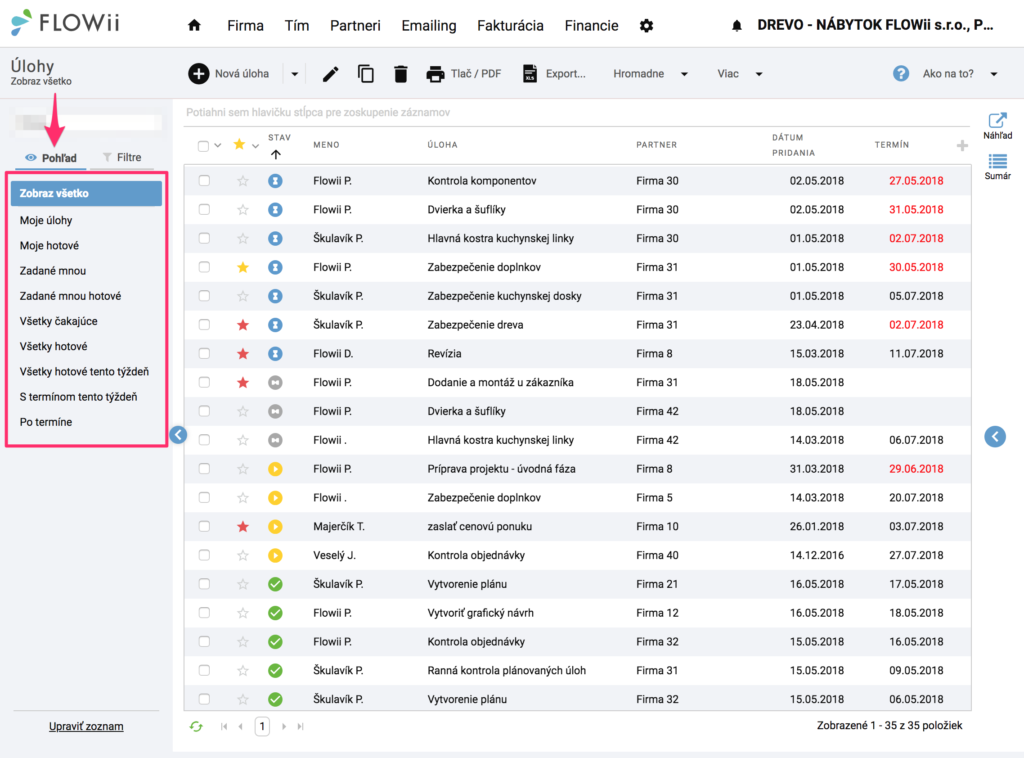This screenshot has width=1024, height=758.
Task: Open the Emailing menu
Action: (428, 25)
